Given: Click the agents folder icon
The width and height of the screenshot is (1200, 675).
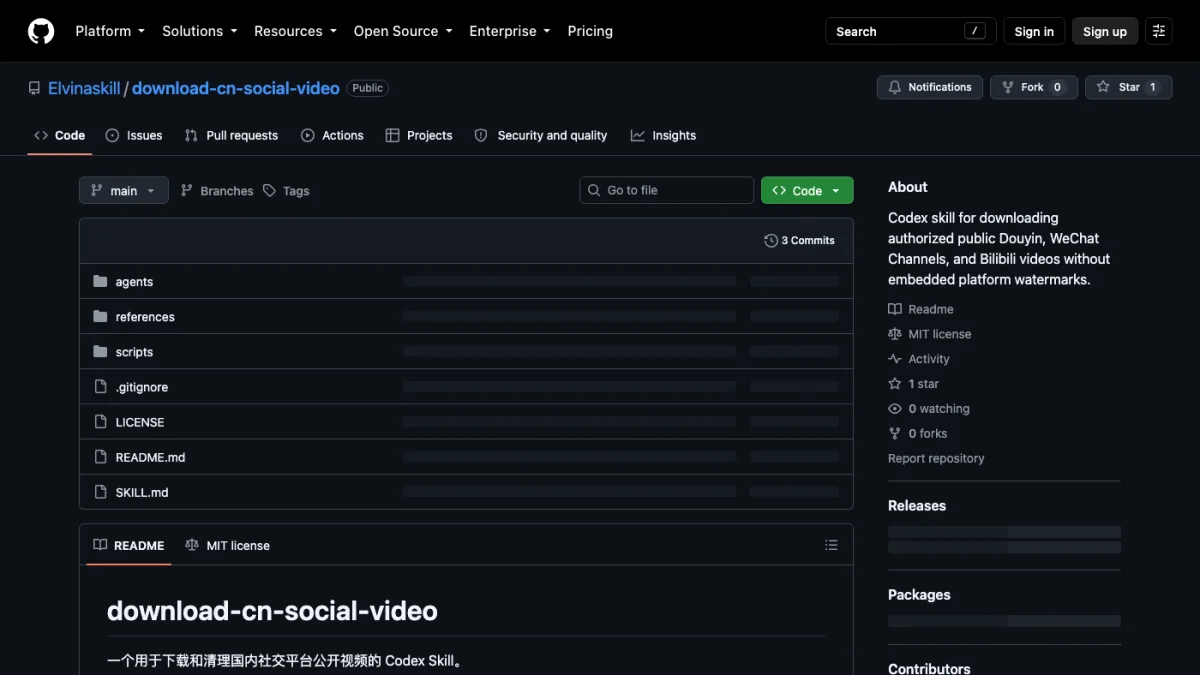Looking at the screenshot, I should click(x=100, y=281).
